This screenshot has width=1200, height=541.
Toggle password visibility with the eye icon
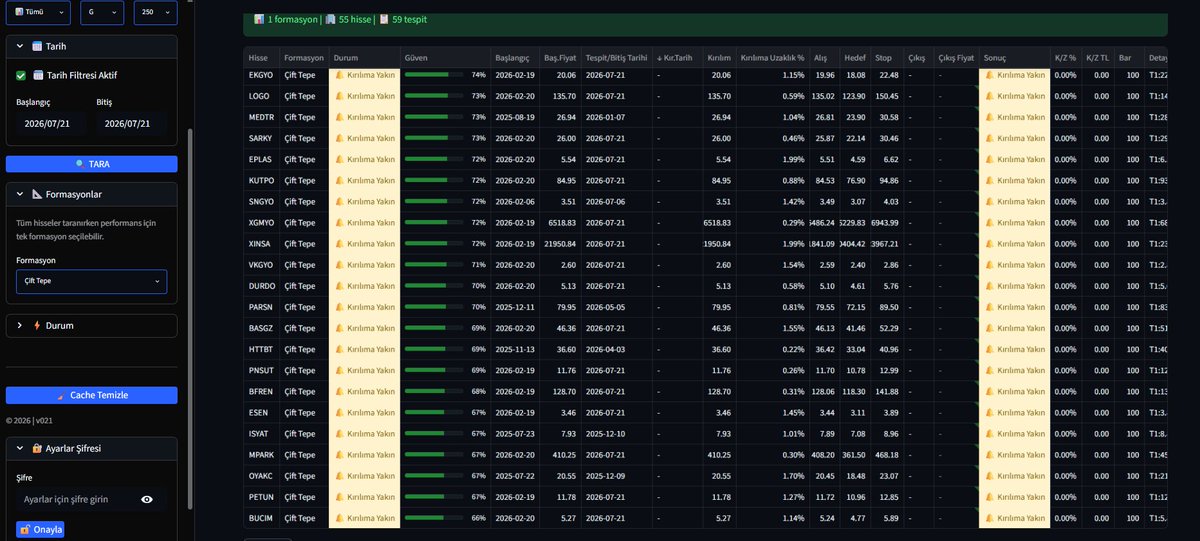147,499
